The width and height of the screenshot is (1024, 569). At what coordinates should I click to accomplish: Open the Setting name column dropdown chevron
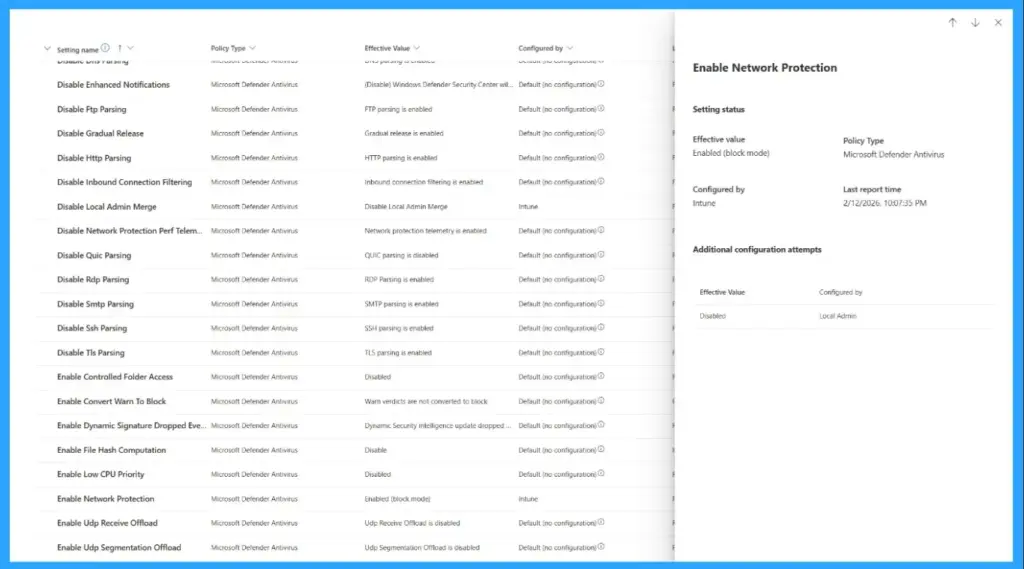coord(131,48)
